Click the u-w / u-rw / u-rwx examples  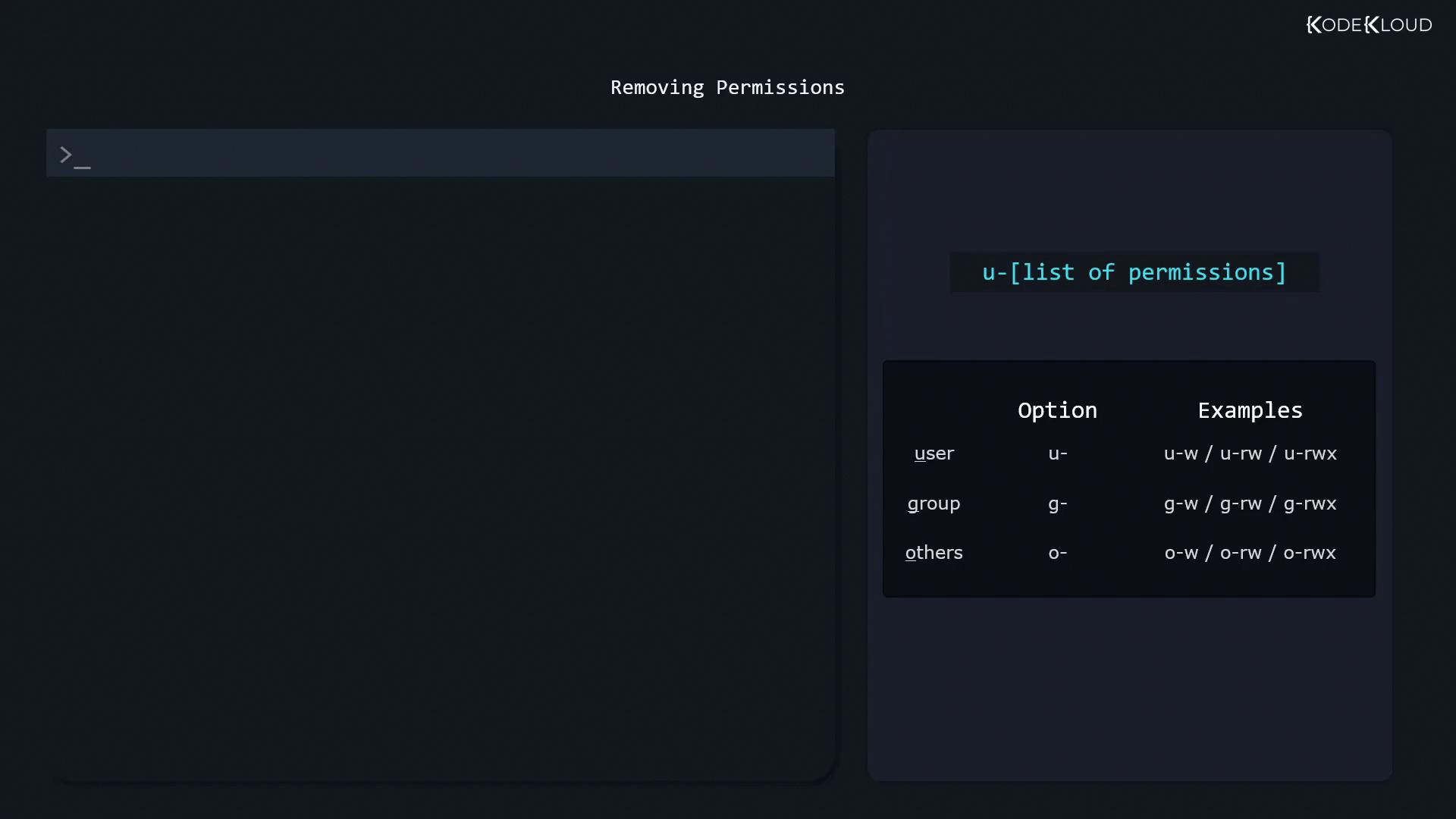click(x=1250, y=453)
